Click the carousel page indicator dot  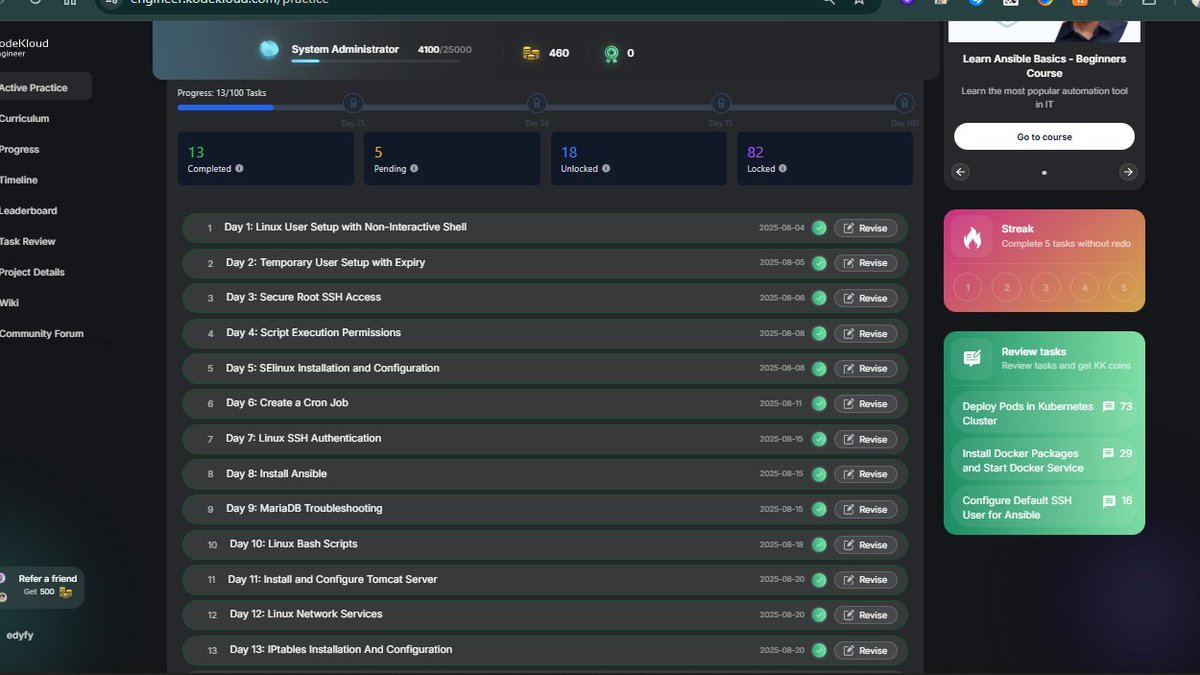tap(1044, 173)
